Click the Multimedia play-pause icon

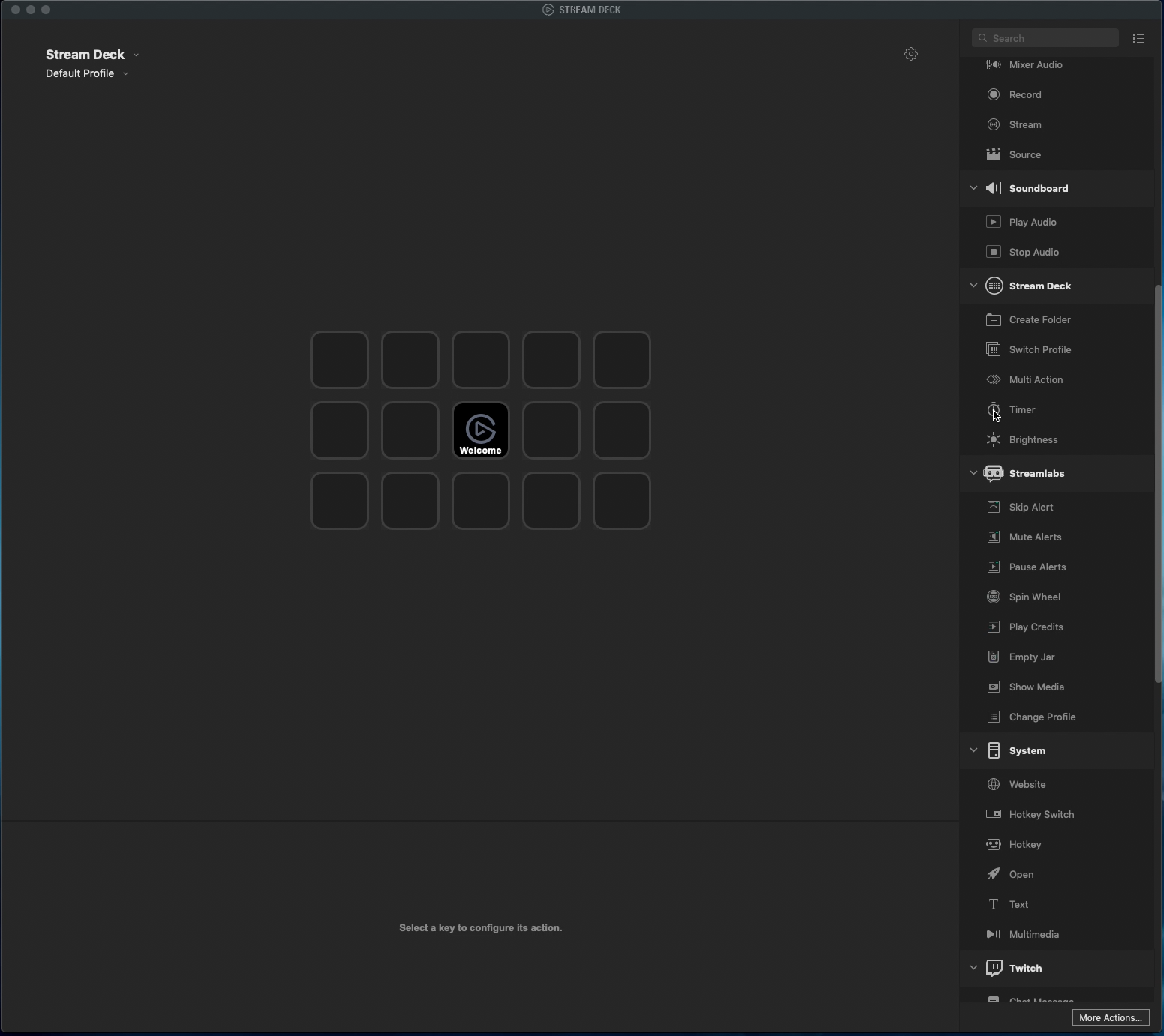[994, 934]
